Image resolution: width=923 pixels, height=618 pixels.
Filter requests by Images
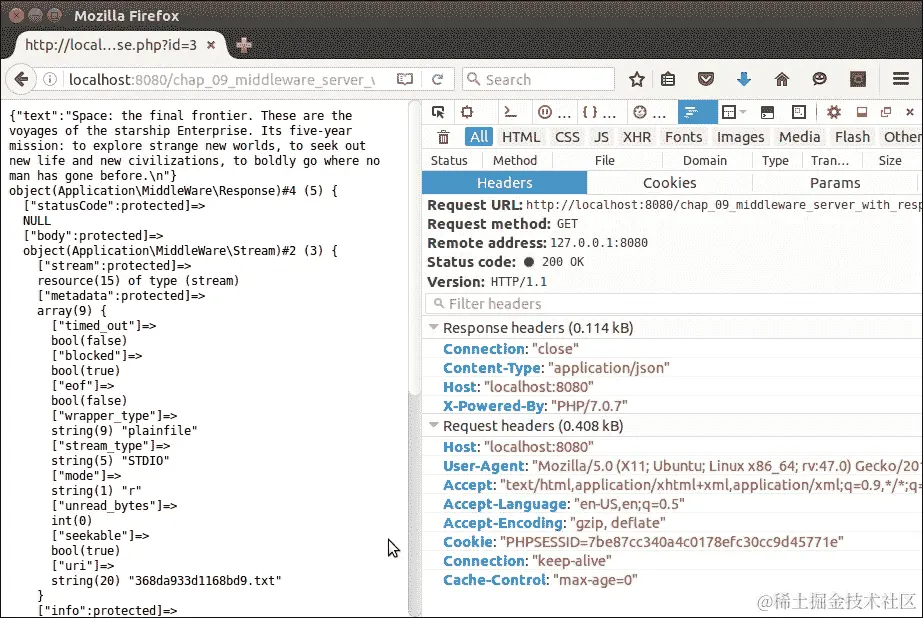(741, 137)
